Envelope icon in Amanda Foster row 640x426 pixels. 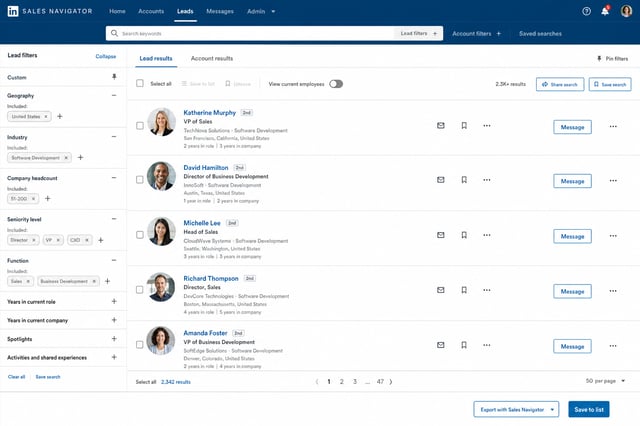[x=441, y=345]
